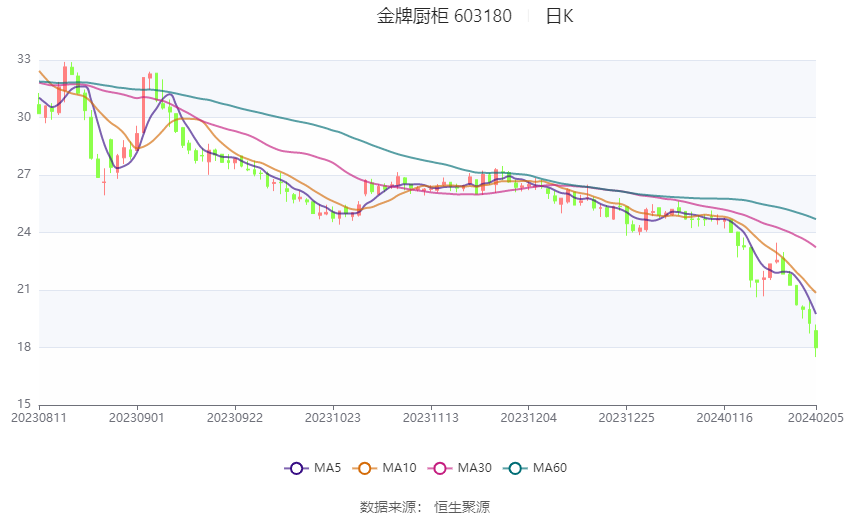Screen dimensions: 850x517
Task: Click the 20230901 date axis label
Action: click(137, 418)
